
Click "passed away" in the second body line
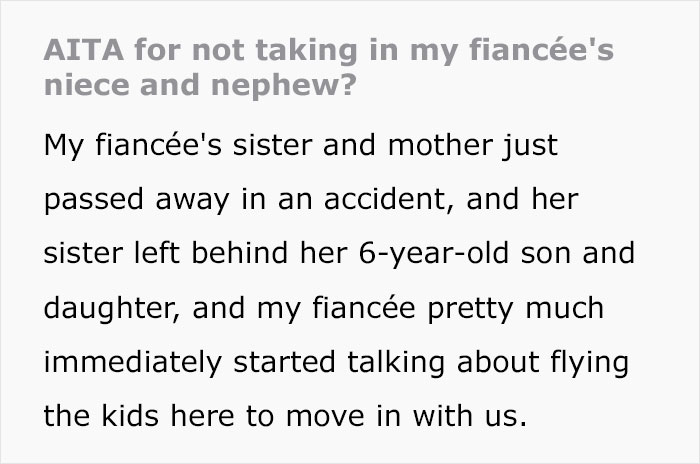[137, 200]
